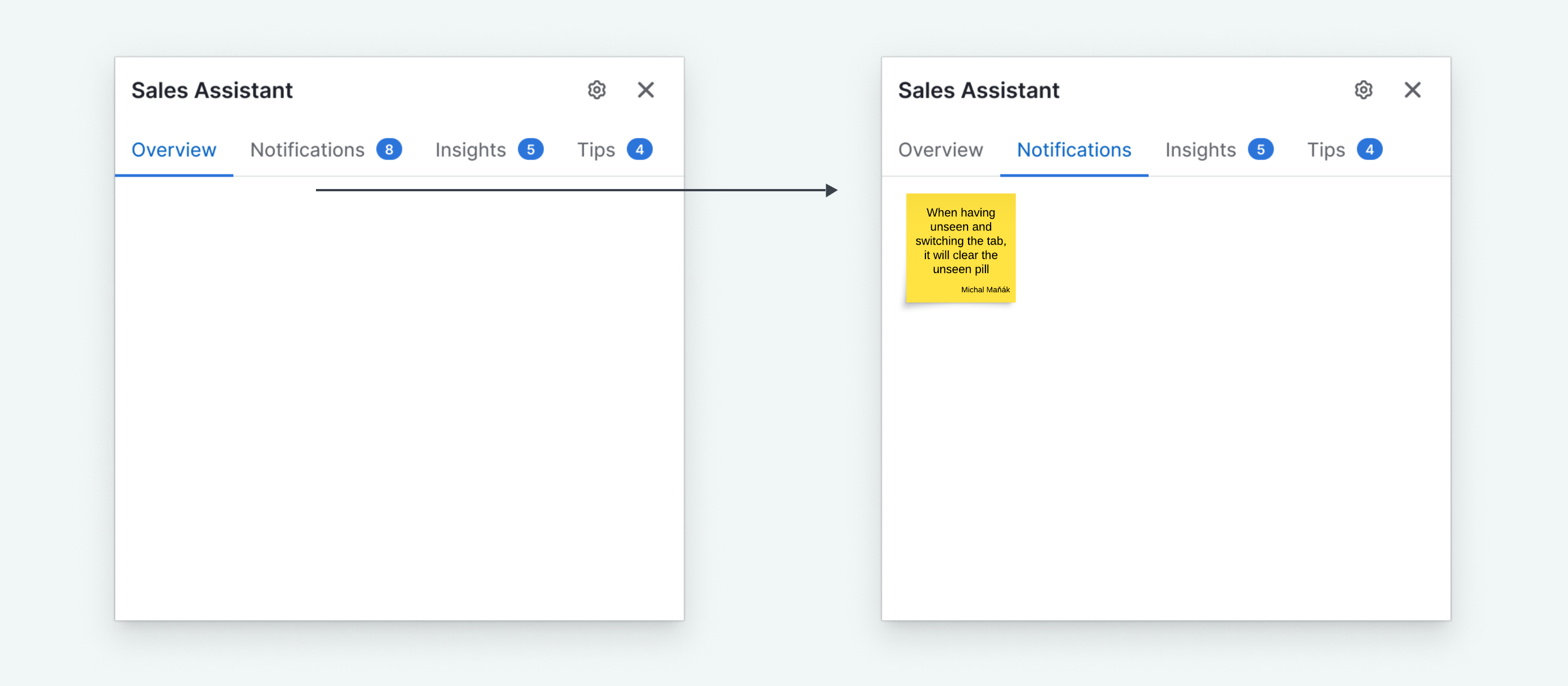Click Insights badge 5 in left panel
Viewport: 1568px width, 686px height.
pyautogui.click(x=531, y=150)
